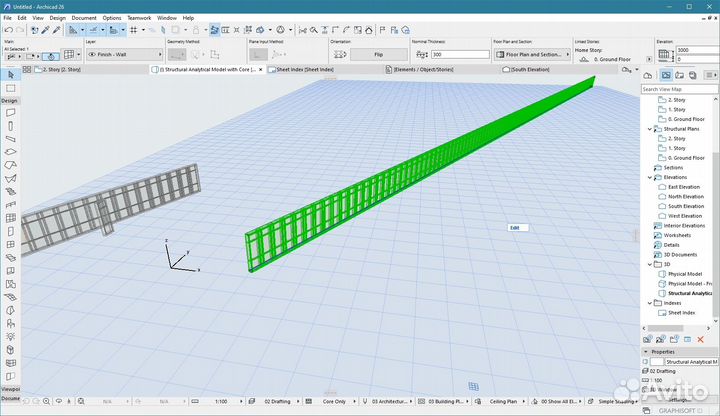The image size is (720, 416).
Task: Open the Ceiling Plan dropdown
Action: tap(503, 401)
